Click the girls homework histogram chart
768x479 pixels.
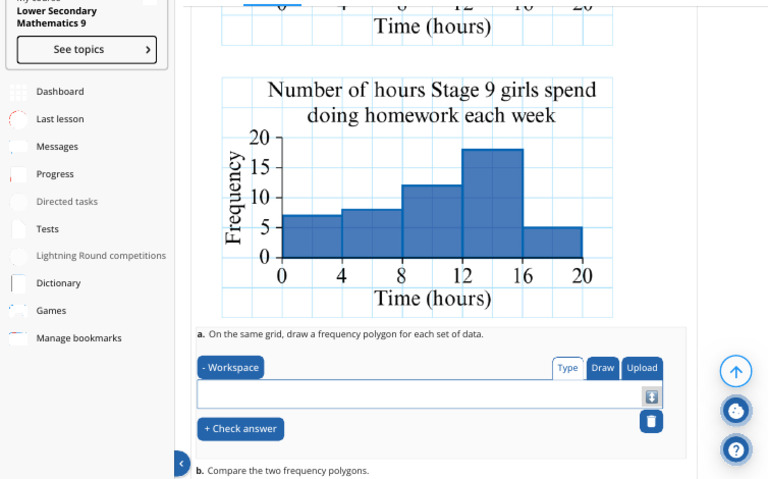[x=417, y=197]
